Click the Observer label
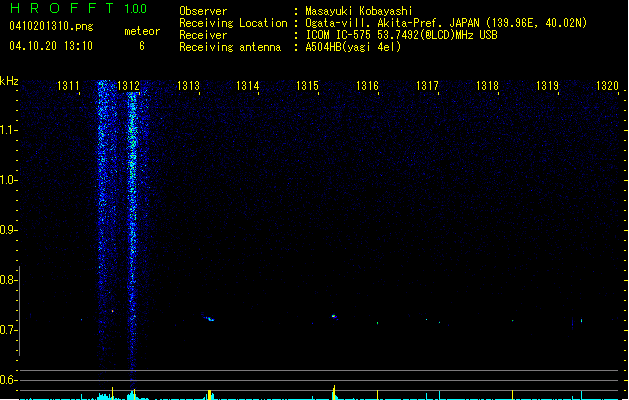This screenshot has height=400, width=629. click(203, 11)
